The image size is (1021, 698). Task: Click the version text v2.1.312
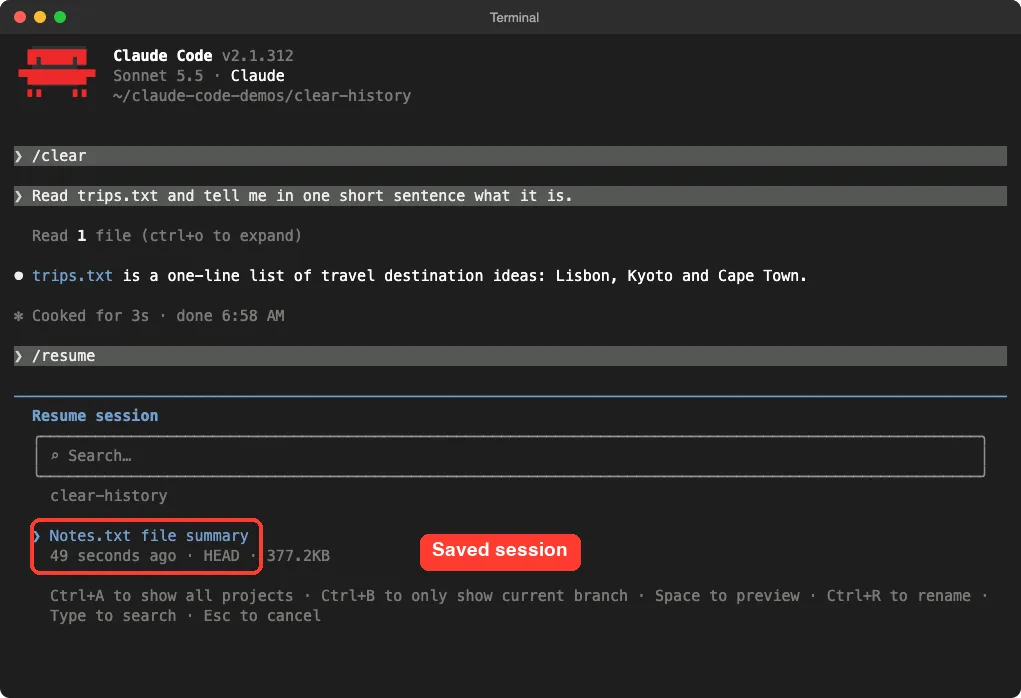257,56
